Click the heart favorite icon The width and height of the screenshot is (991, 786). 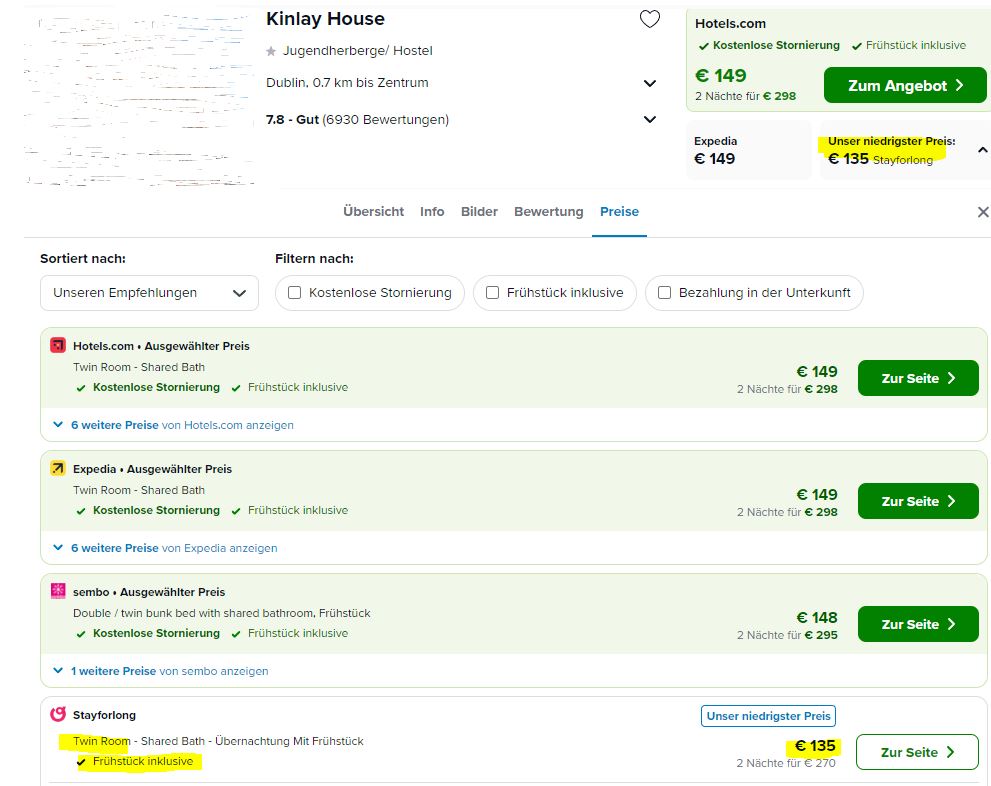pyautogui.click(x=650, y=19)
